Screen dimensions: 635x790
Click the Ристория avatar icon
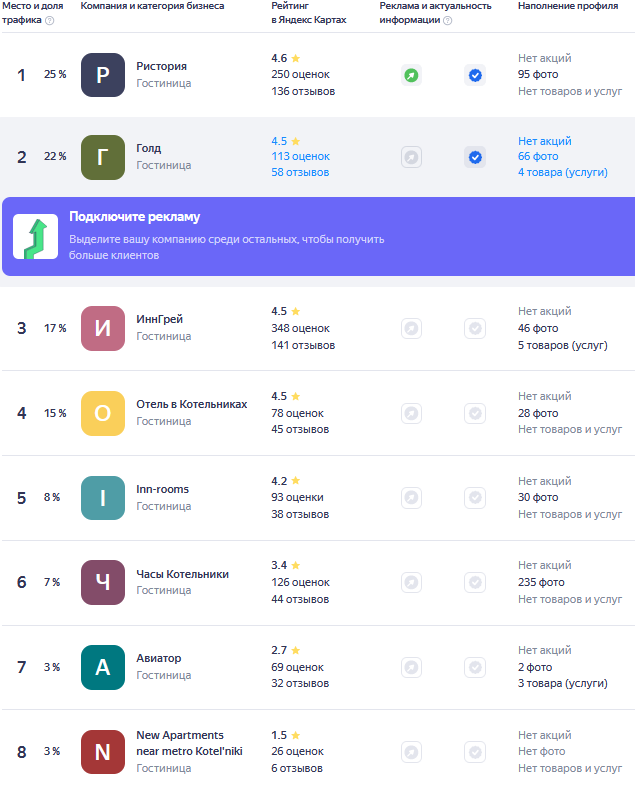(x=102, y=75)
